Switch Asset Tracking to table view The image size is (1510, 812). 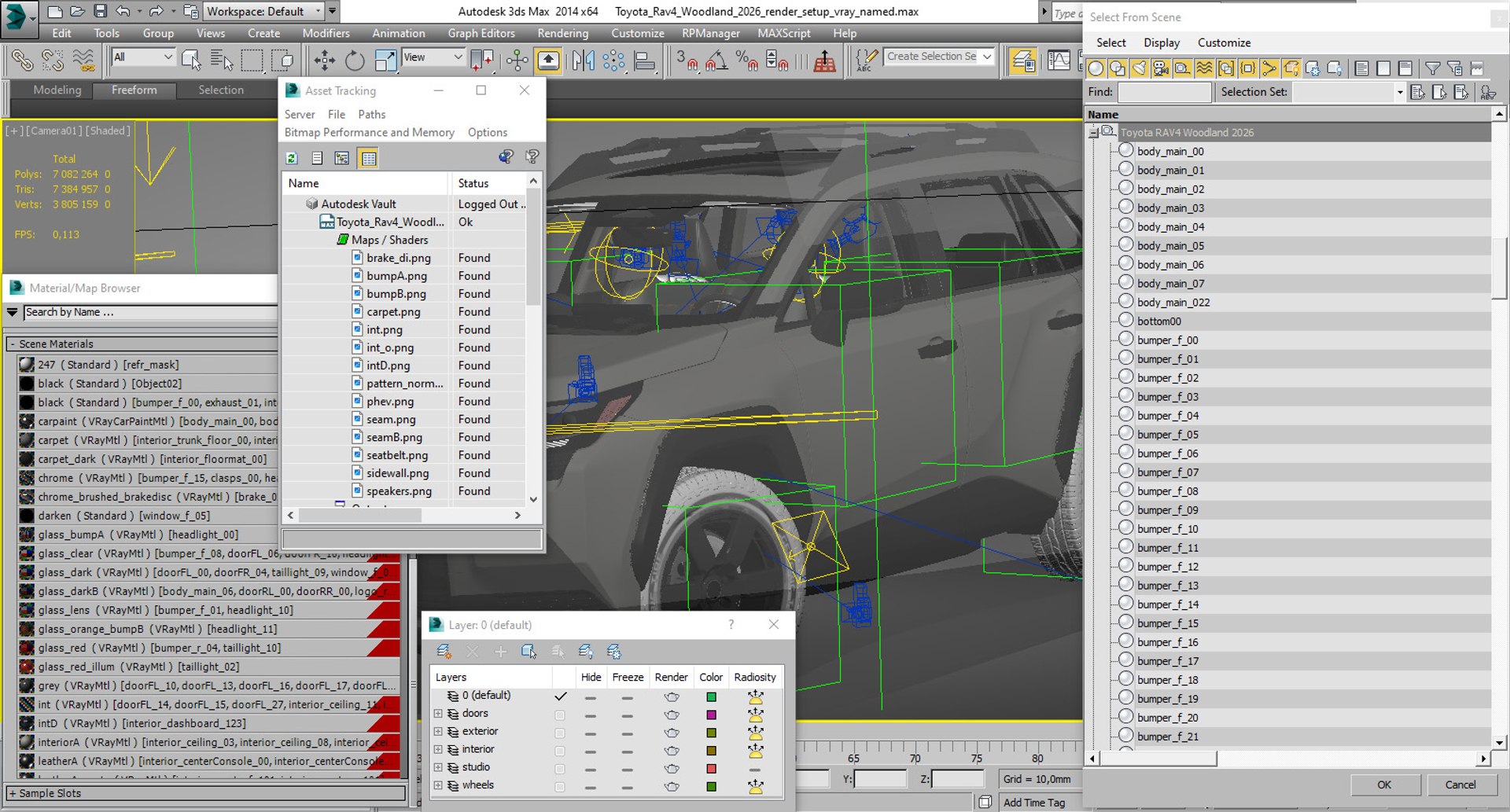coord(369,158)
